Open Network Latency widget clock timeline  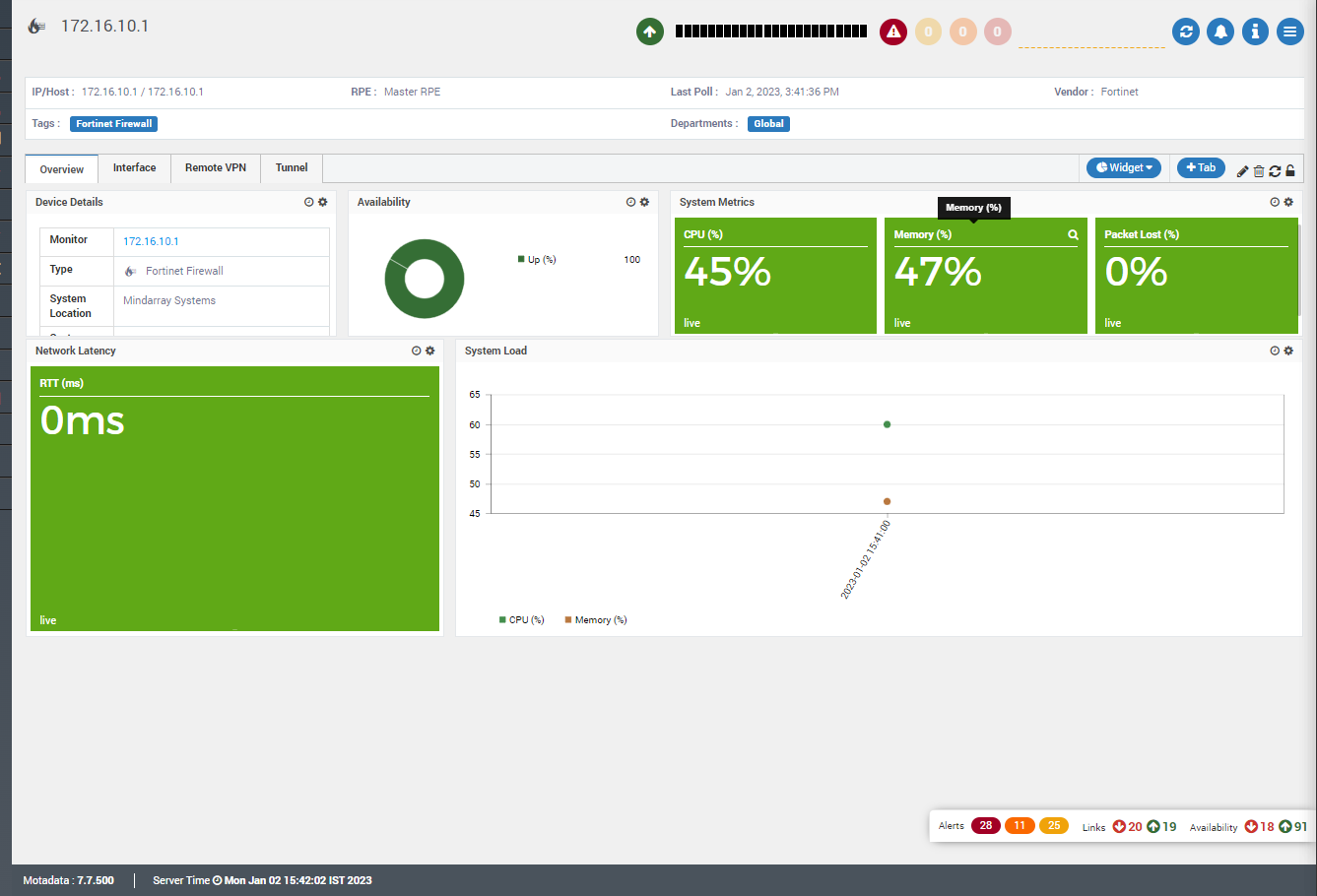coord(416,351)
